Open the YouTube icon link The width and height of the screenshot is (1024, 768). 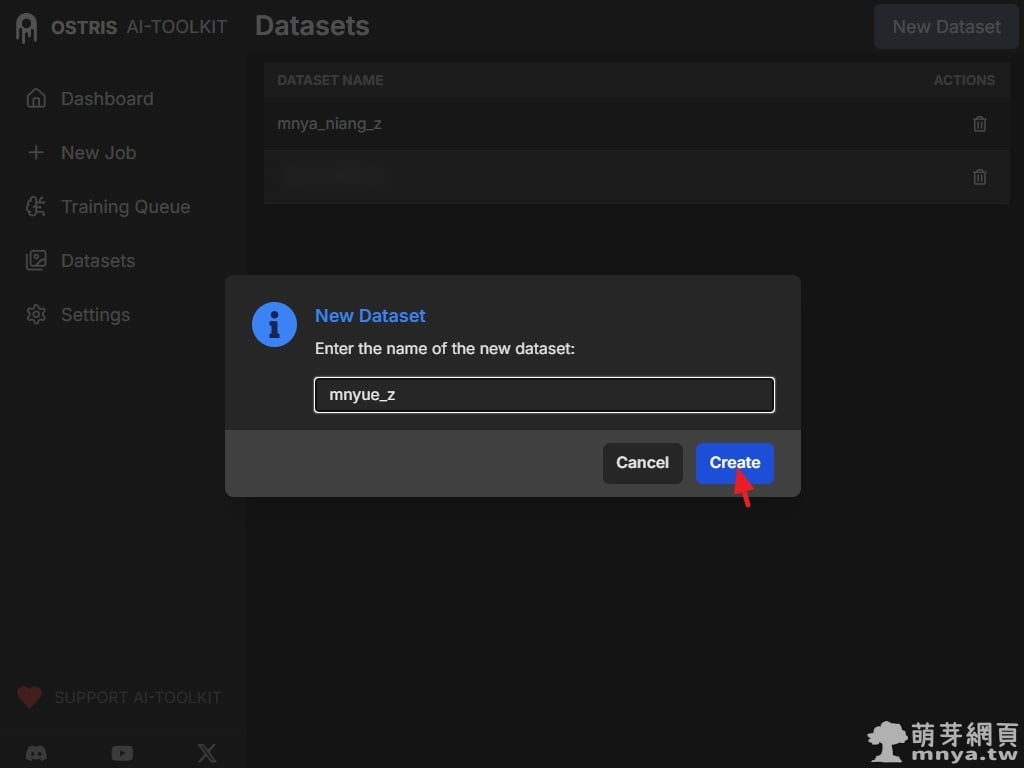[x=122, y=753]
